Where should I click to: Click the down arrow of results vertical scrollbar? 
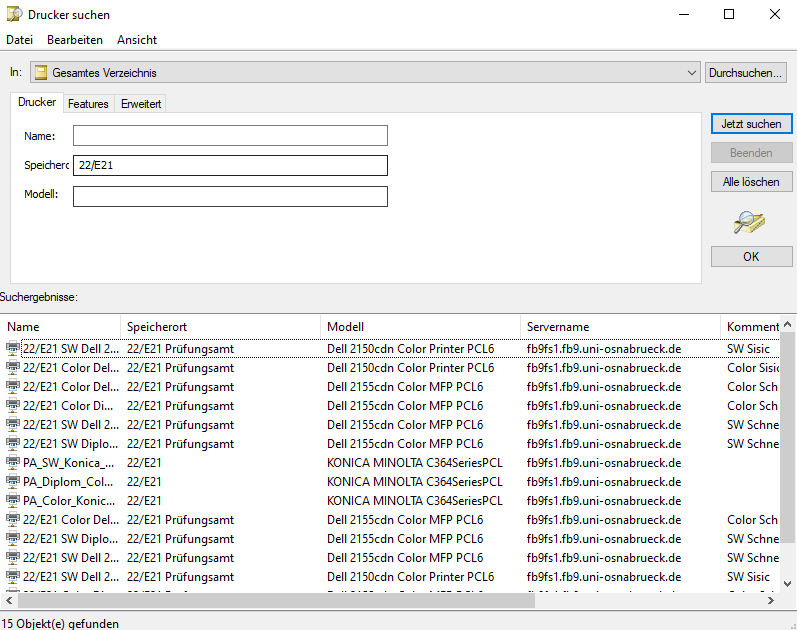pos(787,584)
